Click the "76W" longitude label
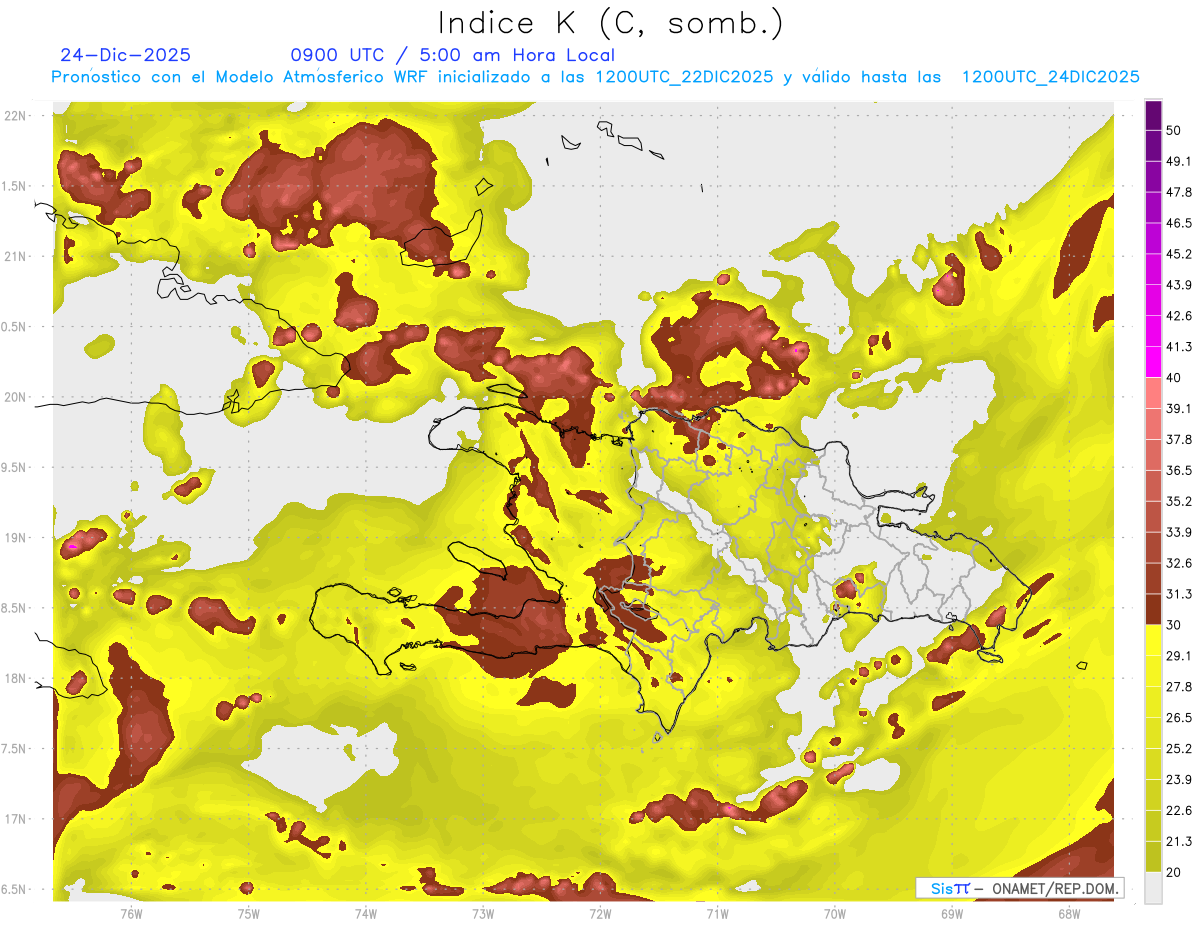1200x927 pixels. point(131,913)
